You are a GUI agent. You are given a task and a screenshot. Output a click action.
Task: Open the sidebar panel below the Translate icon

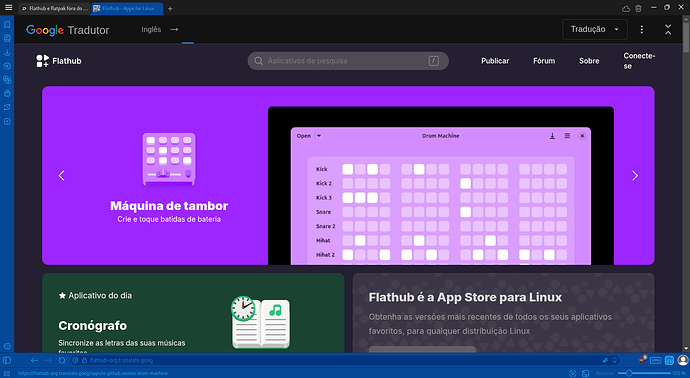[x=7, y=93]
